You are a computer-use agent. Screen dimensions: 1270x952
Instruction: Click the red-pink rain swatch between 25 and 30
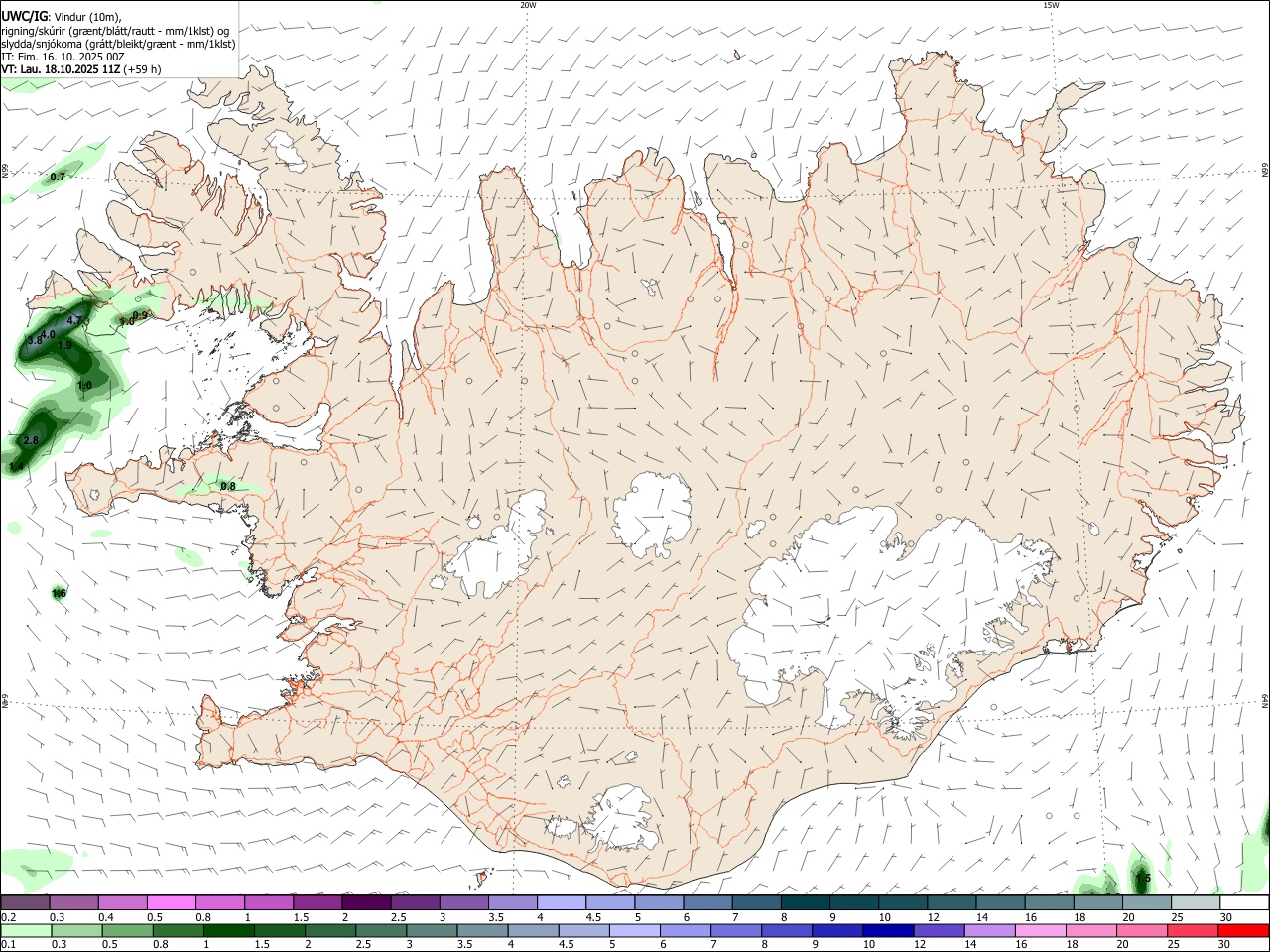[x=1191, y=930]
